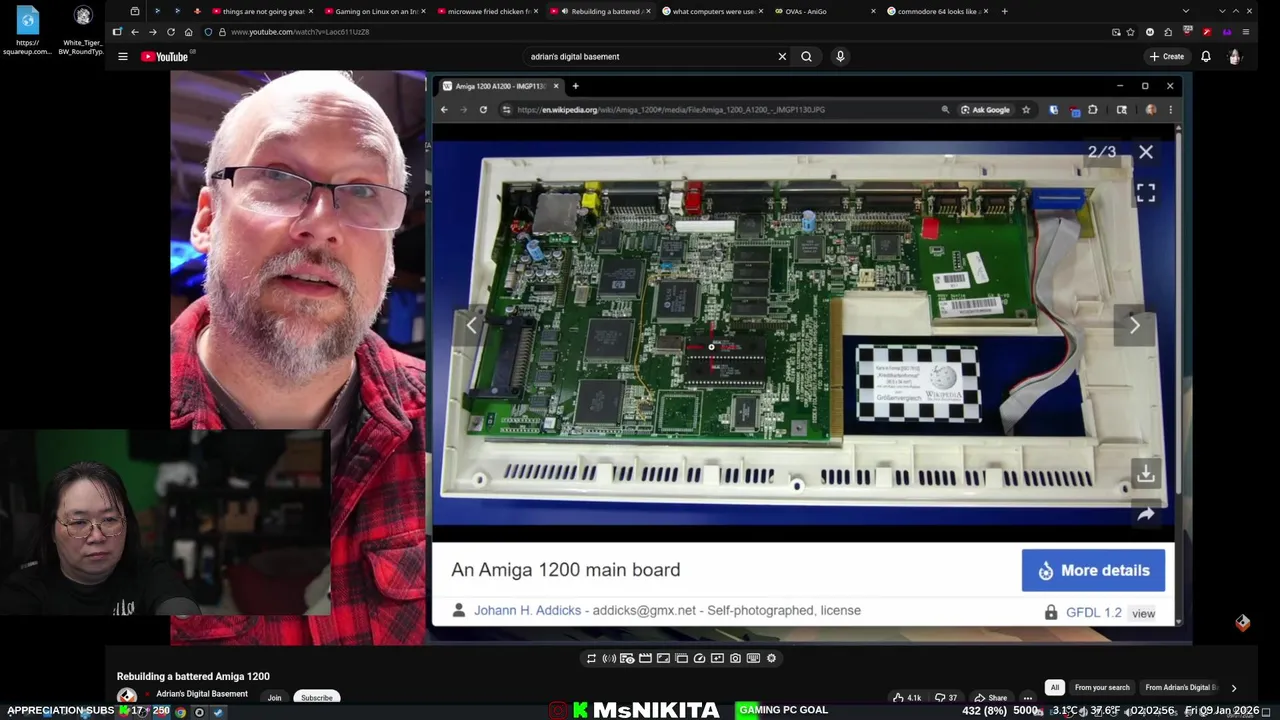Open YouTube notifications bell
The height and width of the screenshot is (720, 1280).
(1206, 57)
